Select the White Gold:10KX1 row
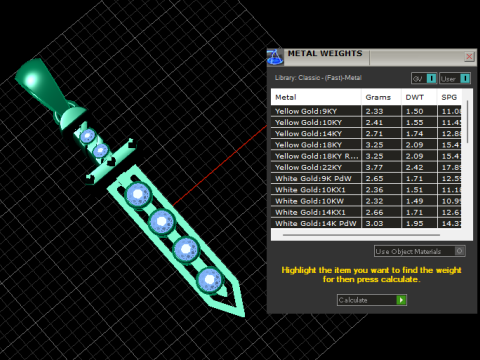480x360 pixels. click(366, 190)
